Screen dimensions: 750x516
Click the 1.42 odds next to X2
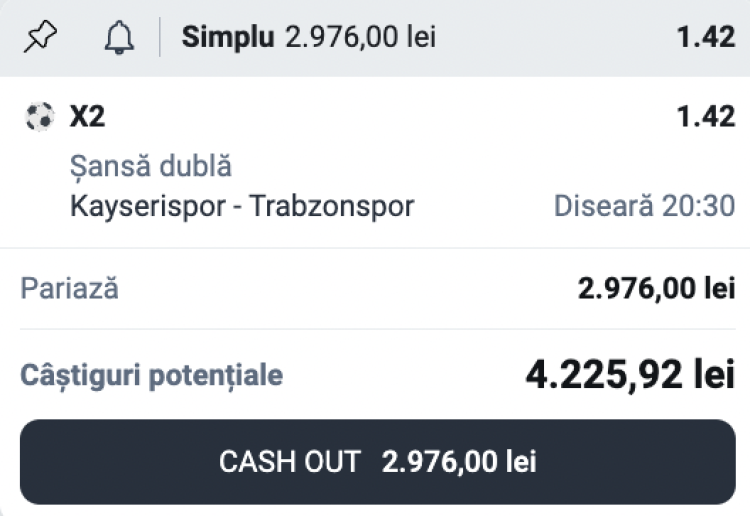[706, 117]
